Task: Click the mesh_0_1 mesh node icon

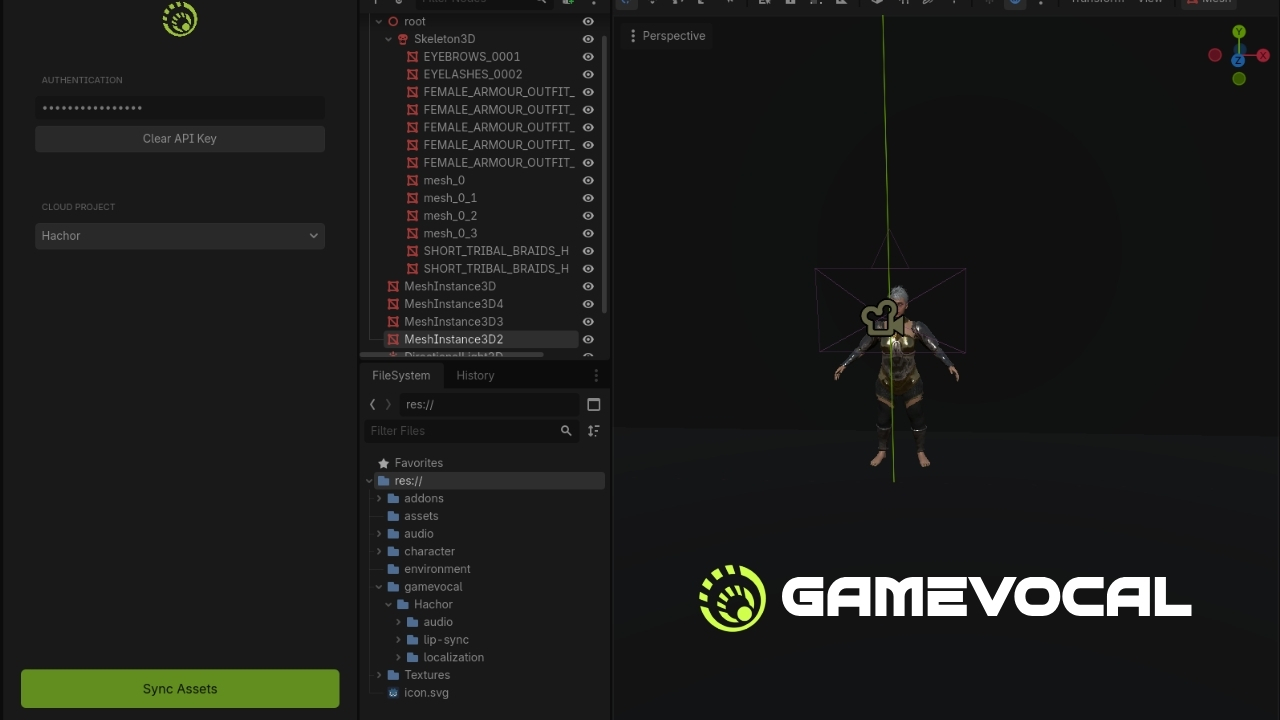Action: [x=413, y=198]
